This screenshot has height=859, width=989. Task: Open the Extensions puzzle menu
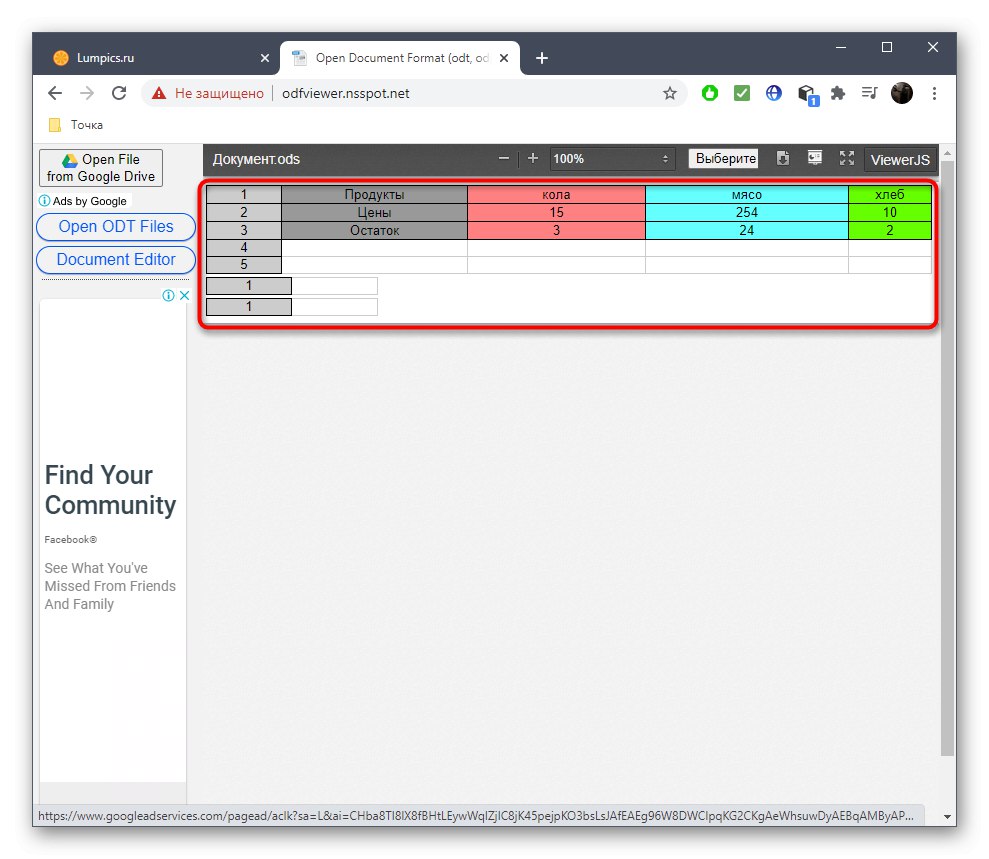coord(838,93)
